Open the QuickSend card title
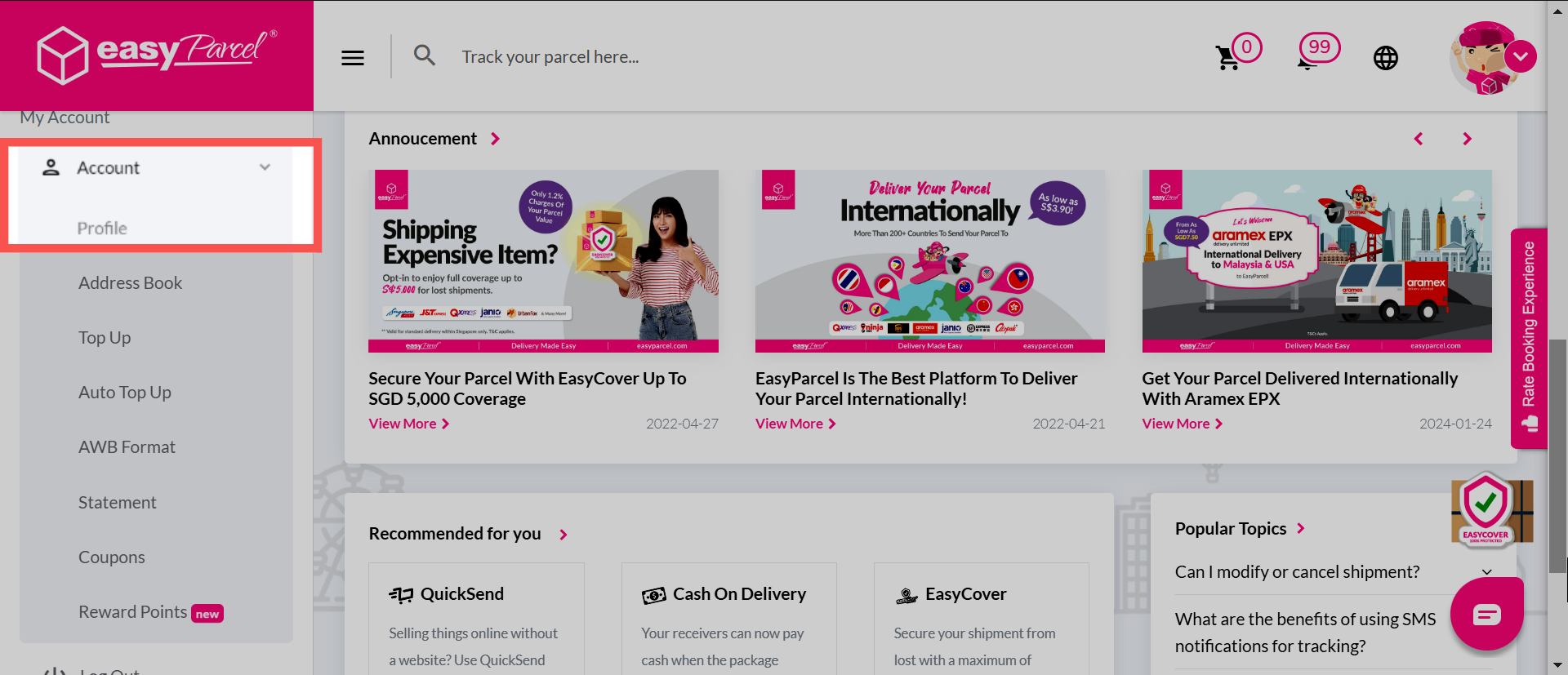1568x675 pixels. click(462, 594)
